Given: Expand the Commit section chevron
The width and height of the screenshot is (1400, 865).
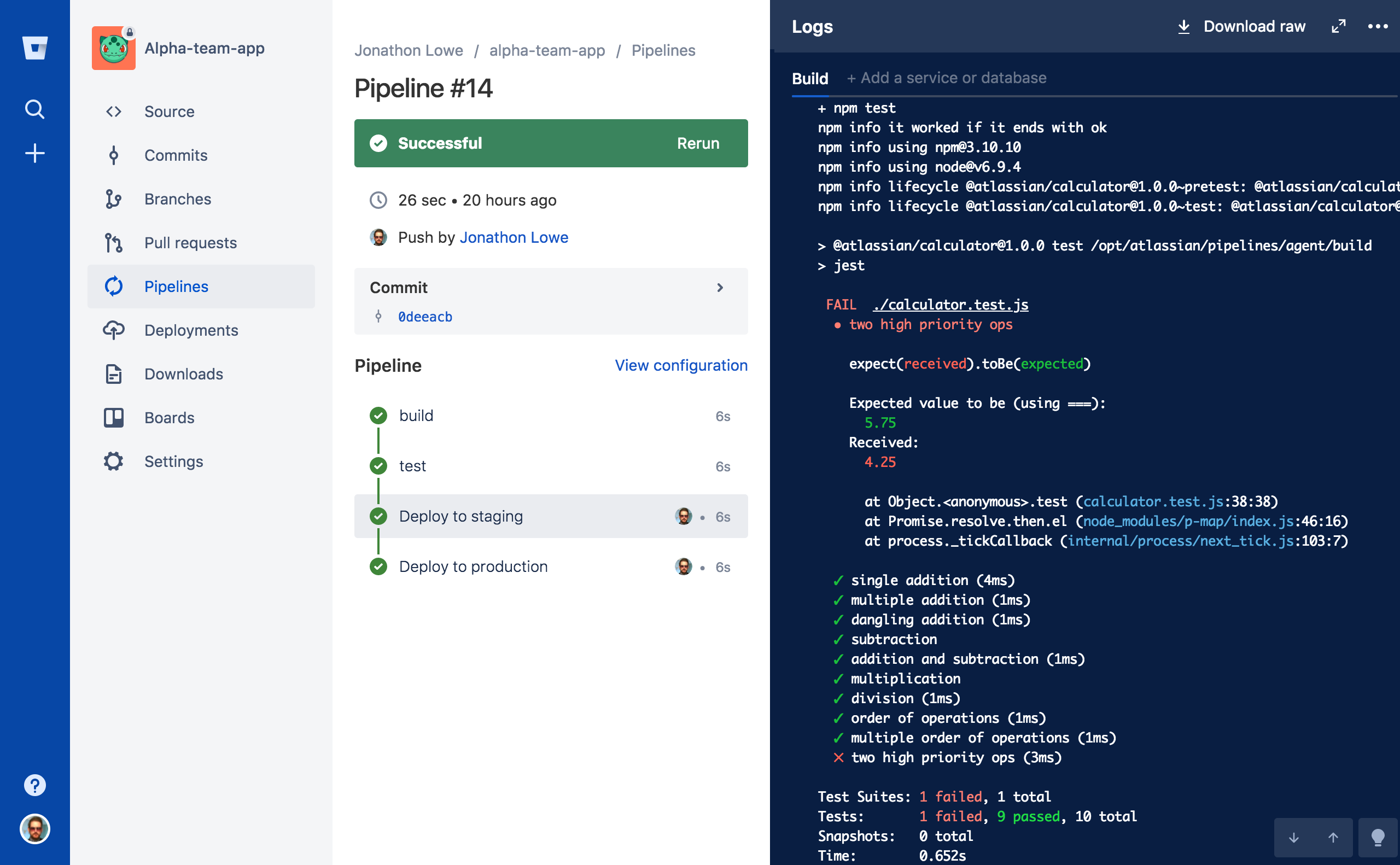Looking at the screenshot, I should pyautogui.click(x=721, y=288).
